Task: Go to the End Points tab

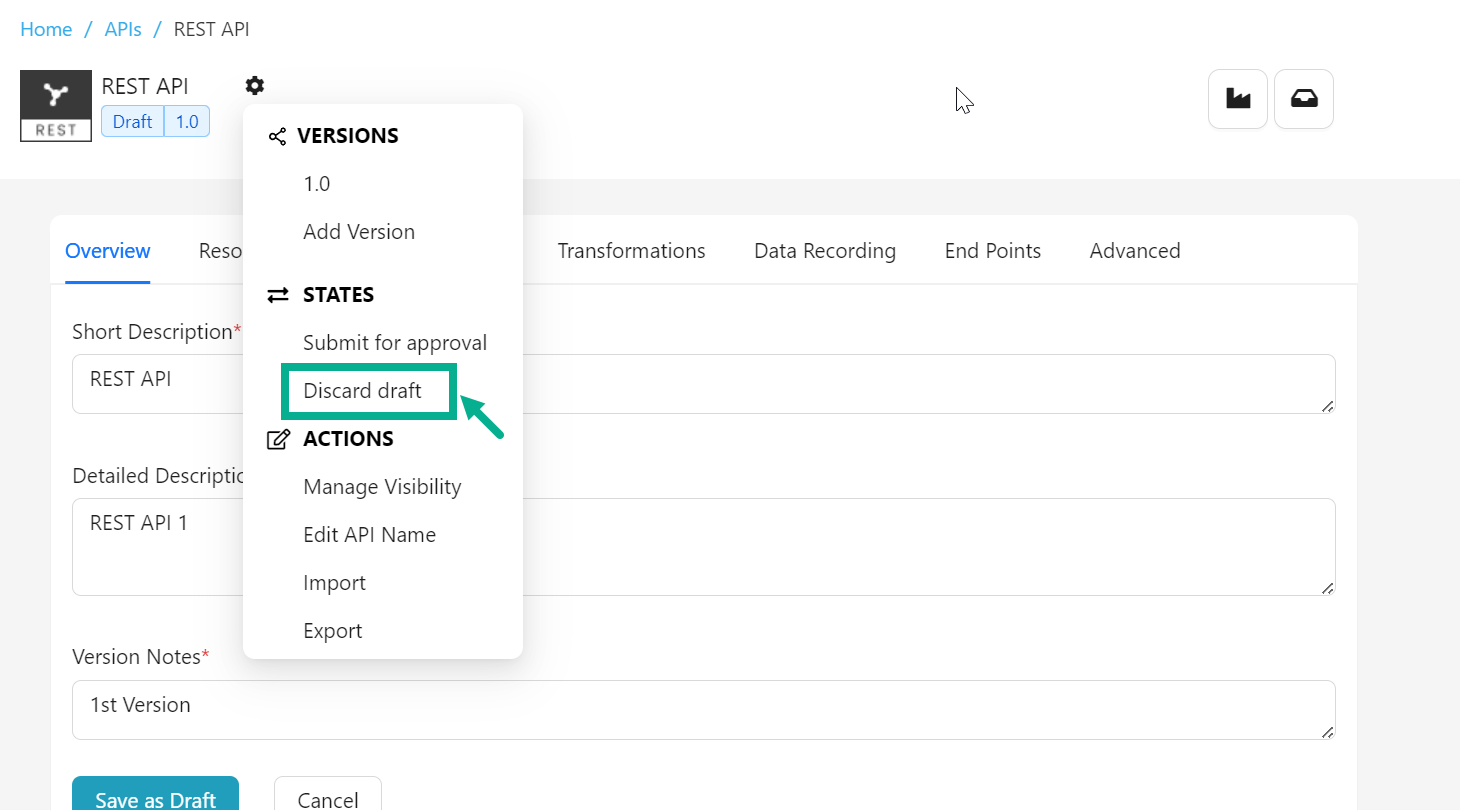Action: 993,251
